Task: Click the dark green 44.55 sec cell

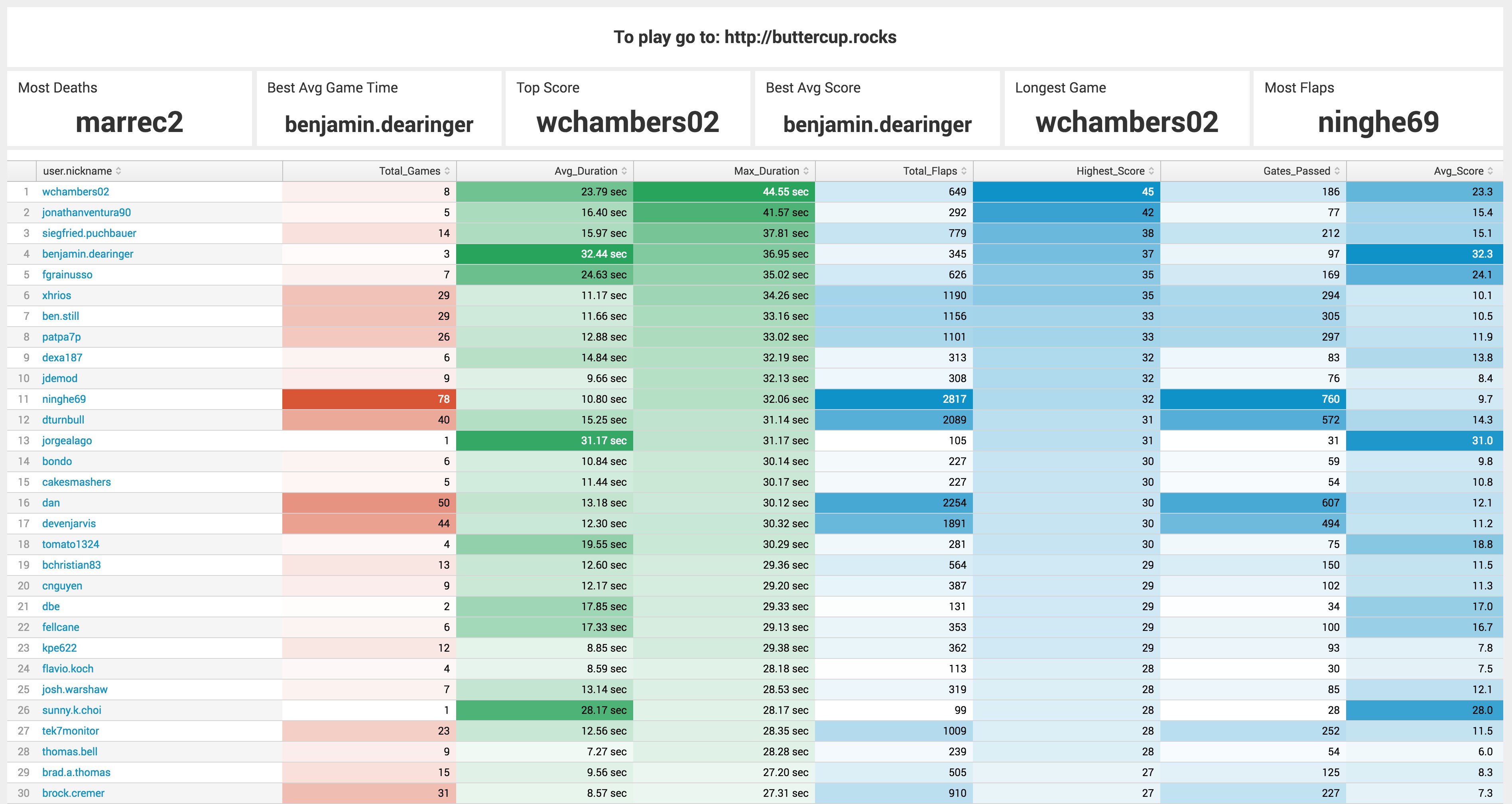Action: pos(724,192)
